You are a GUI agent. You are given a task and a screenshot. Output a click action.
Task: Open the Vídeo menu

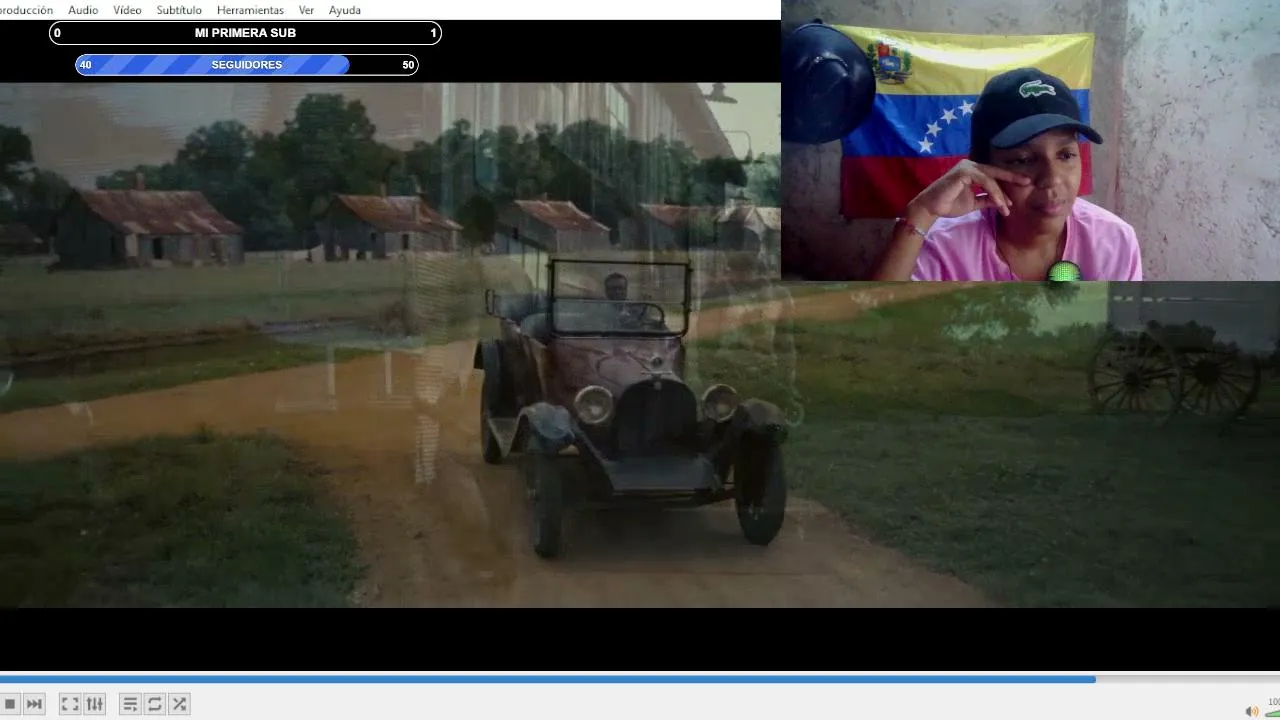tap(127, 10)
